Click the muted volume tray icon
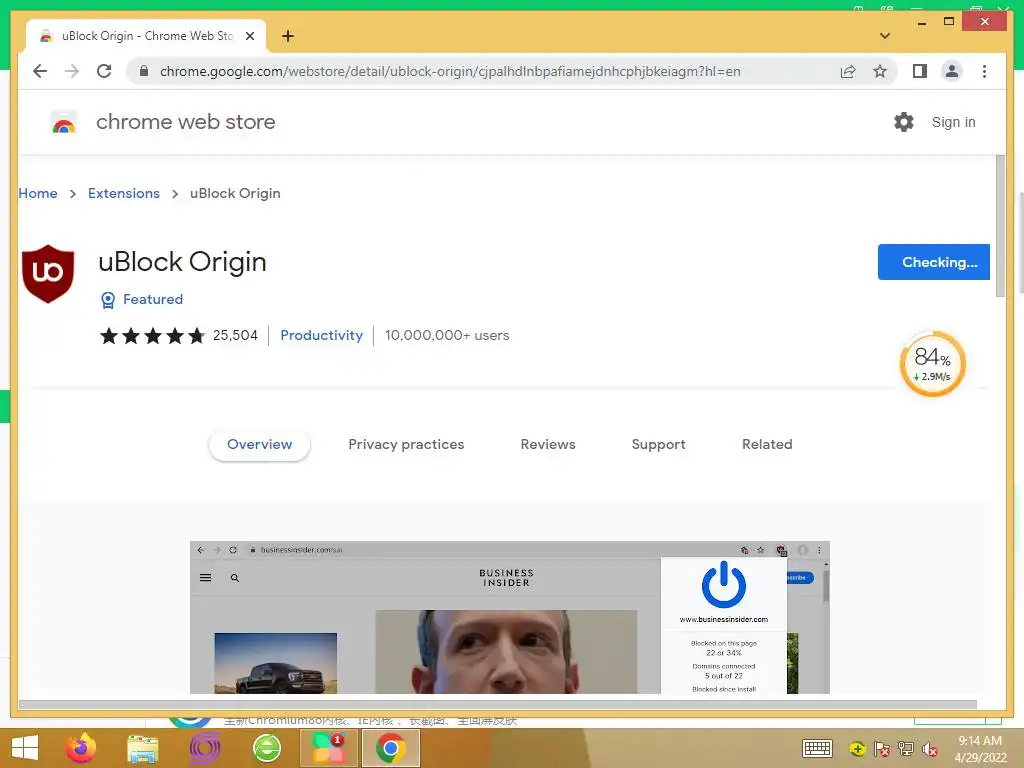The width and height of the screenshot is (1024, 768). 930,749
